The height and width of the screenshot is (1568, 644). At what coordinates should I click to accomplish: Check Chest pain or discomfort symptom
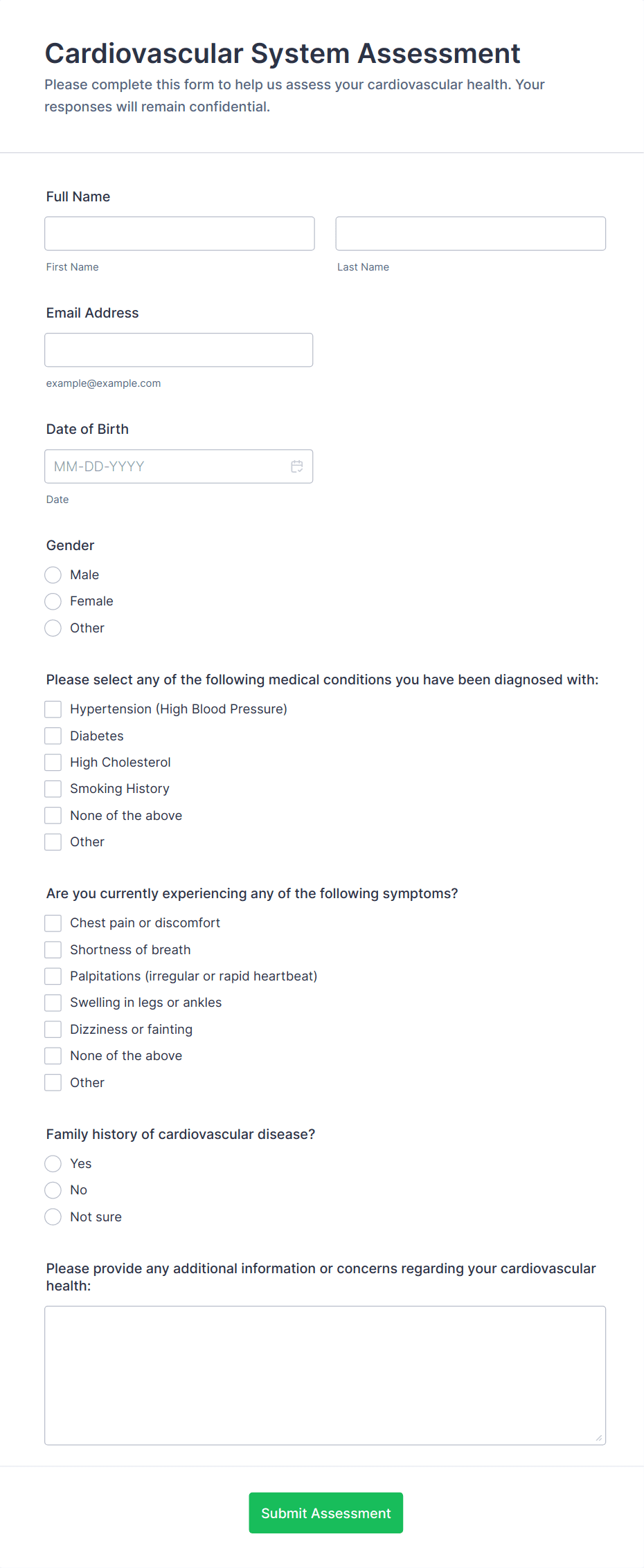click(x=53, y=922)
